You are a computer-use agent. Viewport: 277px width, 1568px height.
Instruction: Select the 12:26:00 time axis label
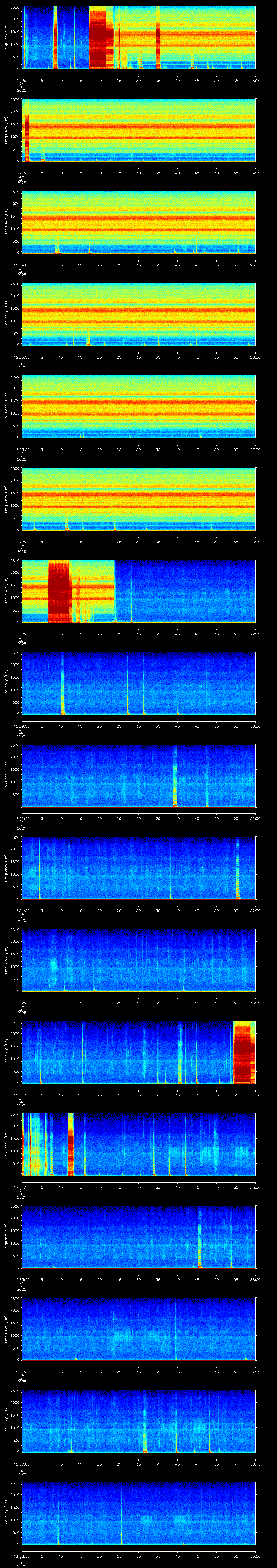(21, 449)
